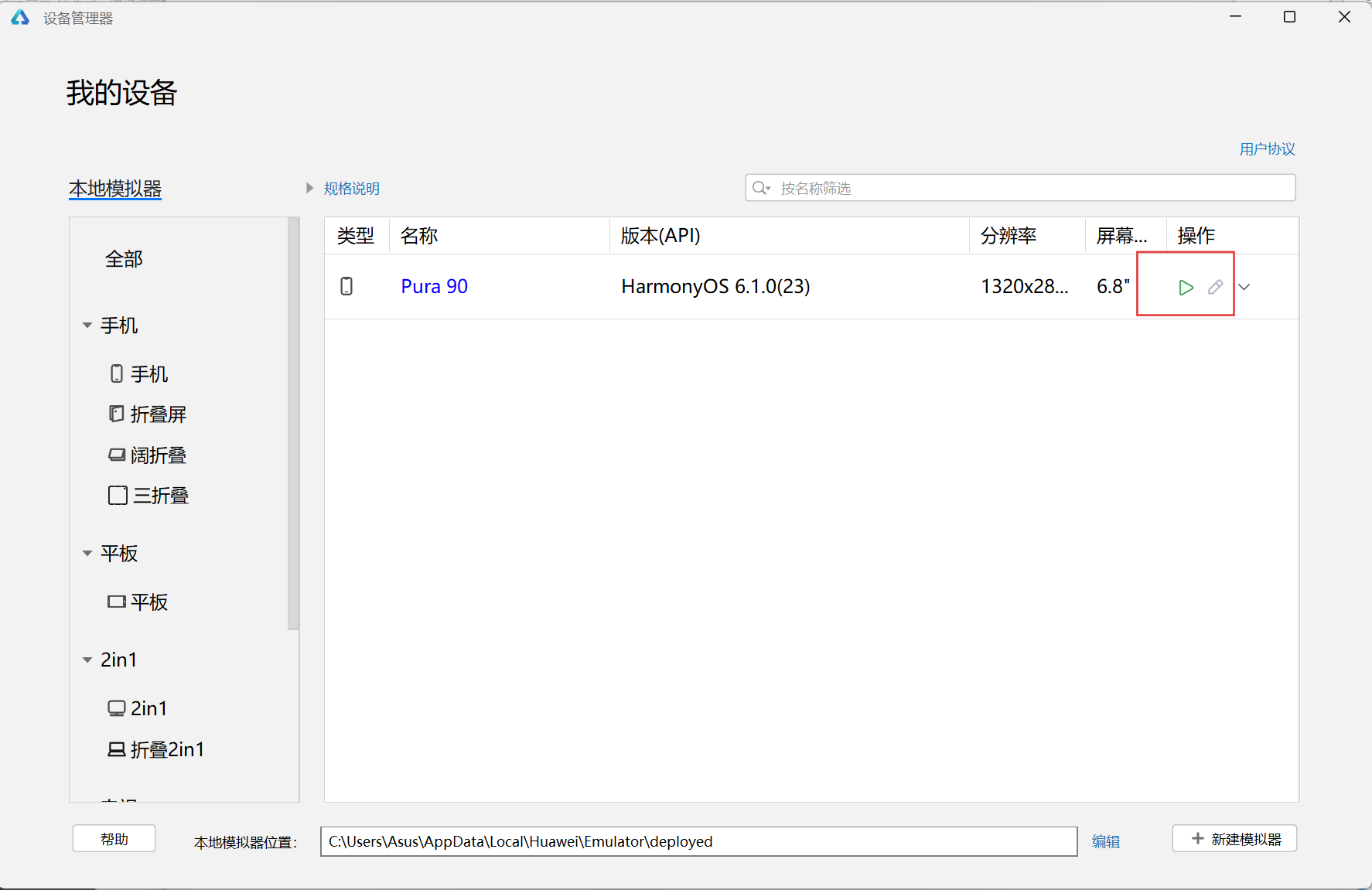The image size is (1372, 890).
Task: Click the 编辑 link for emulator location
Action: coord(1106,841)
